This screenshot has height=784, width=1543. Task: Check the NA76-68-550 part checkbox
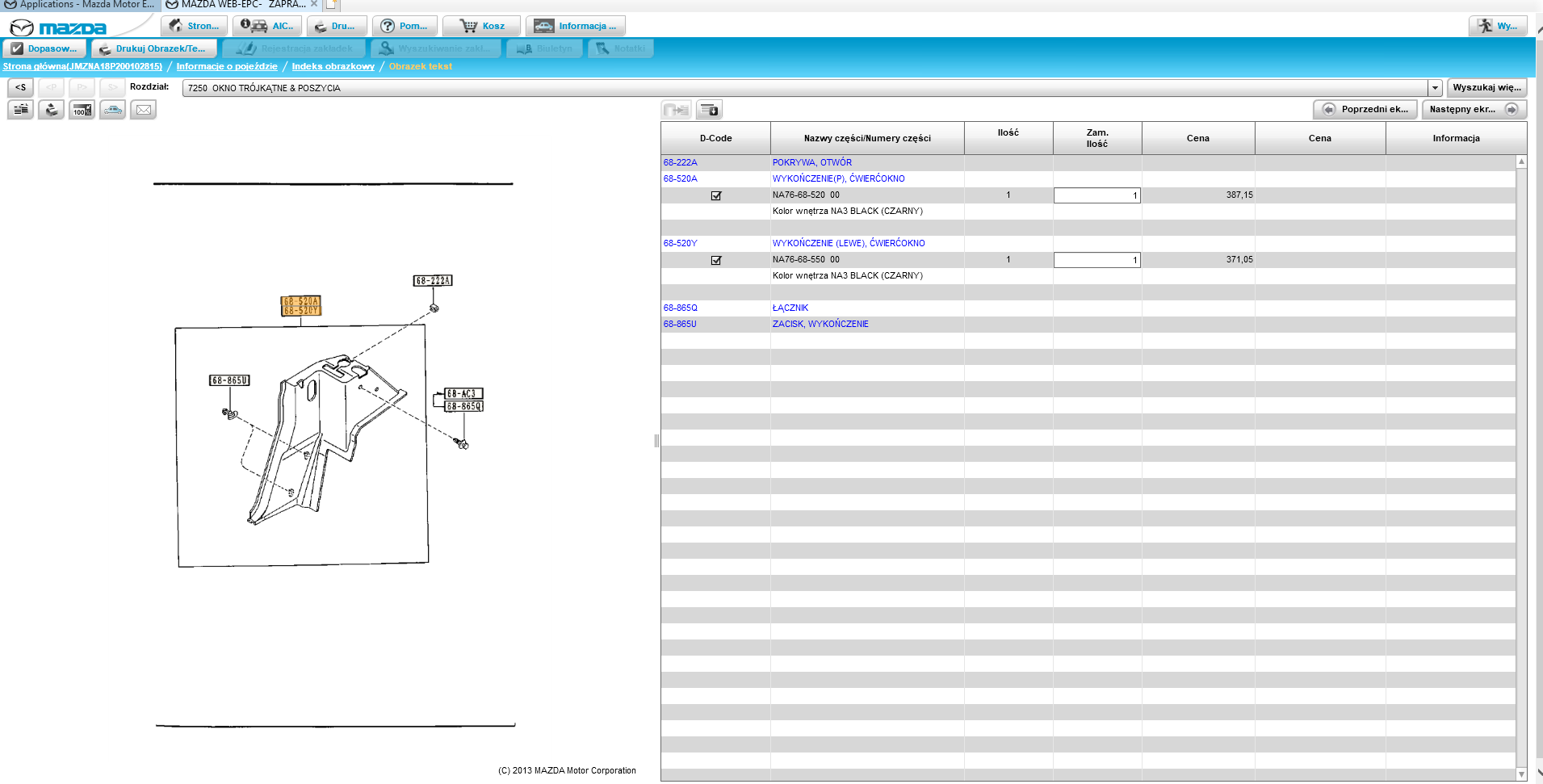click(x=716, y=260)
